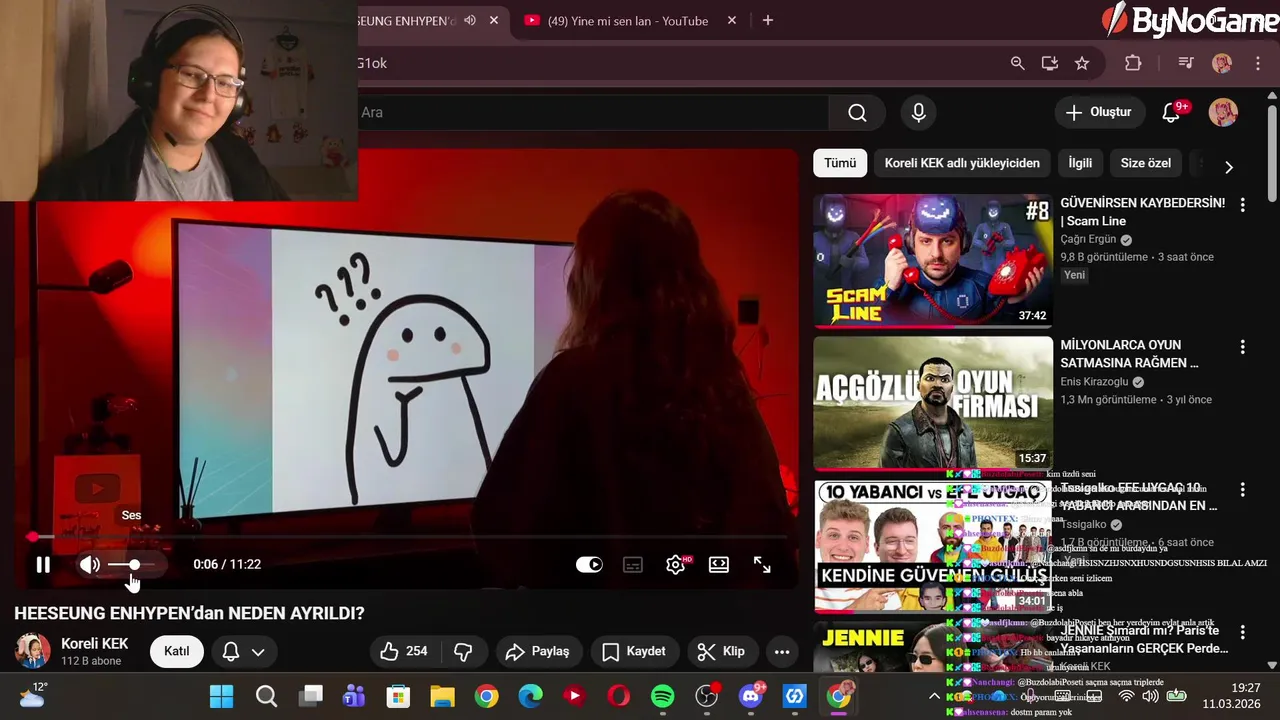
Task: Open File Explorer from the taskbar
Action: (442, 696)
